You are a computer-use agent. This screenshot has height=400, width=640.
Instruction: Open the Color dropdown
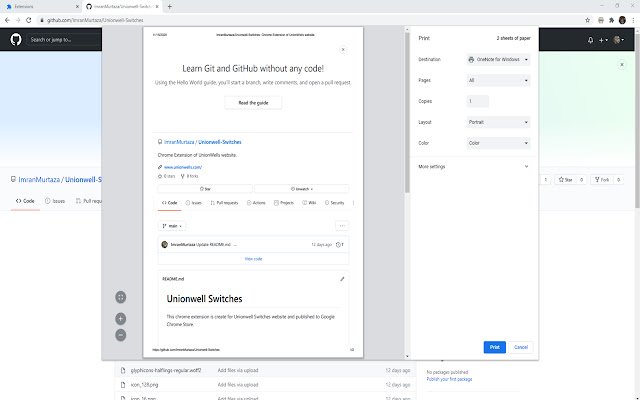pyautogui.click(x=498, y=143)
